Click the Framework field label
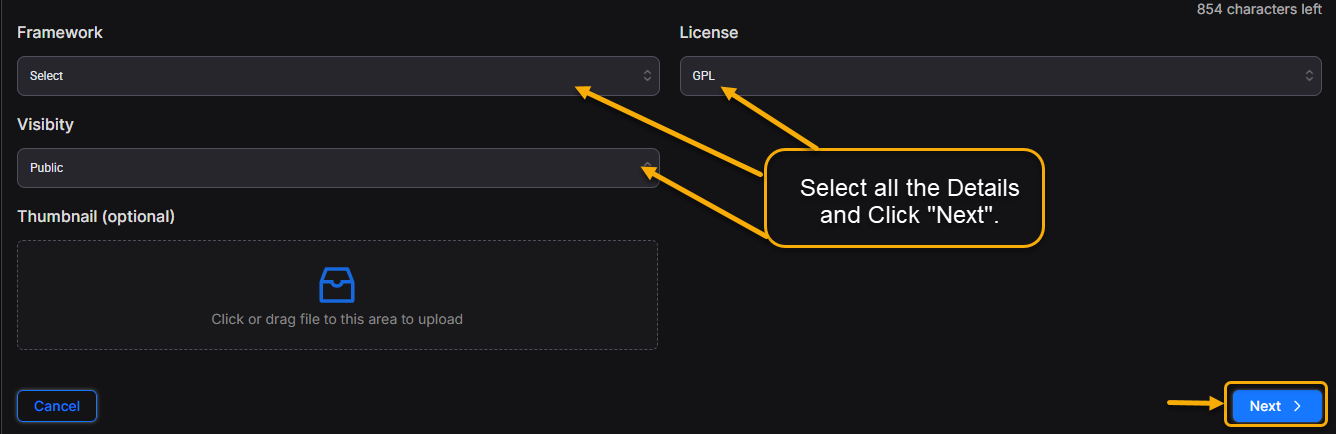This screenshot has height=434, width=1336. click(60, 33)
